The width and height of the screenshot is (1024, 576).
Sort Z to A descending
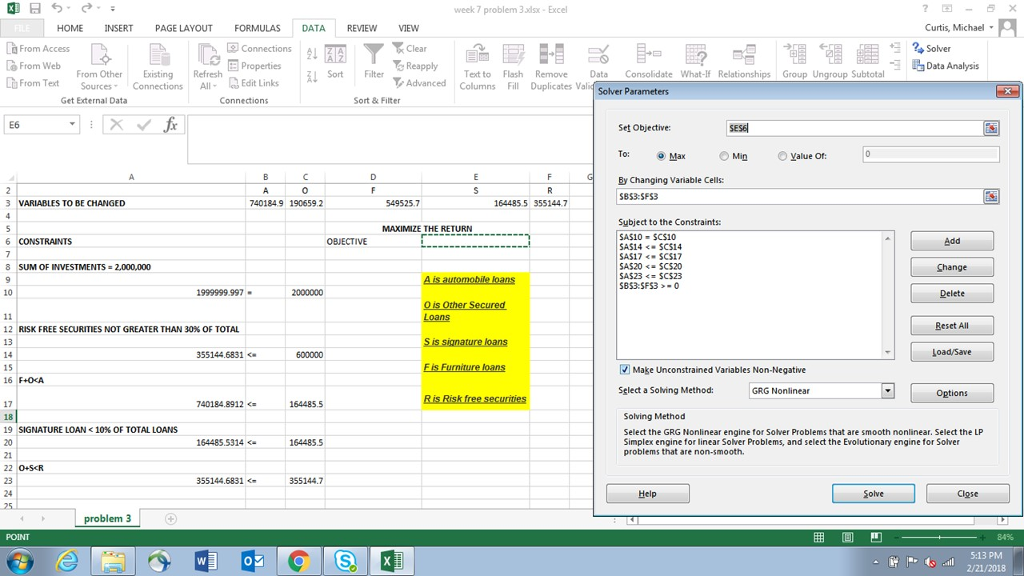pyautogui.click(x=312, y=76)
